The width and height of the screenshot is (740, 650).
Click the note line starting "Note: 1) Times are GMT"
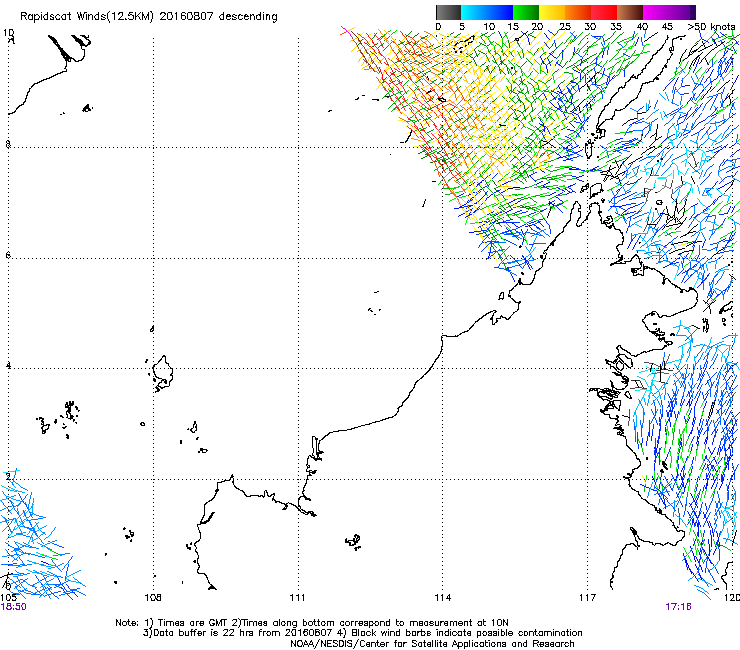coord(312,623)
